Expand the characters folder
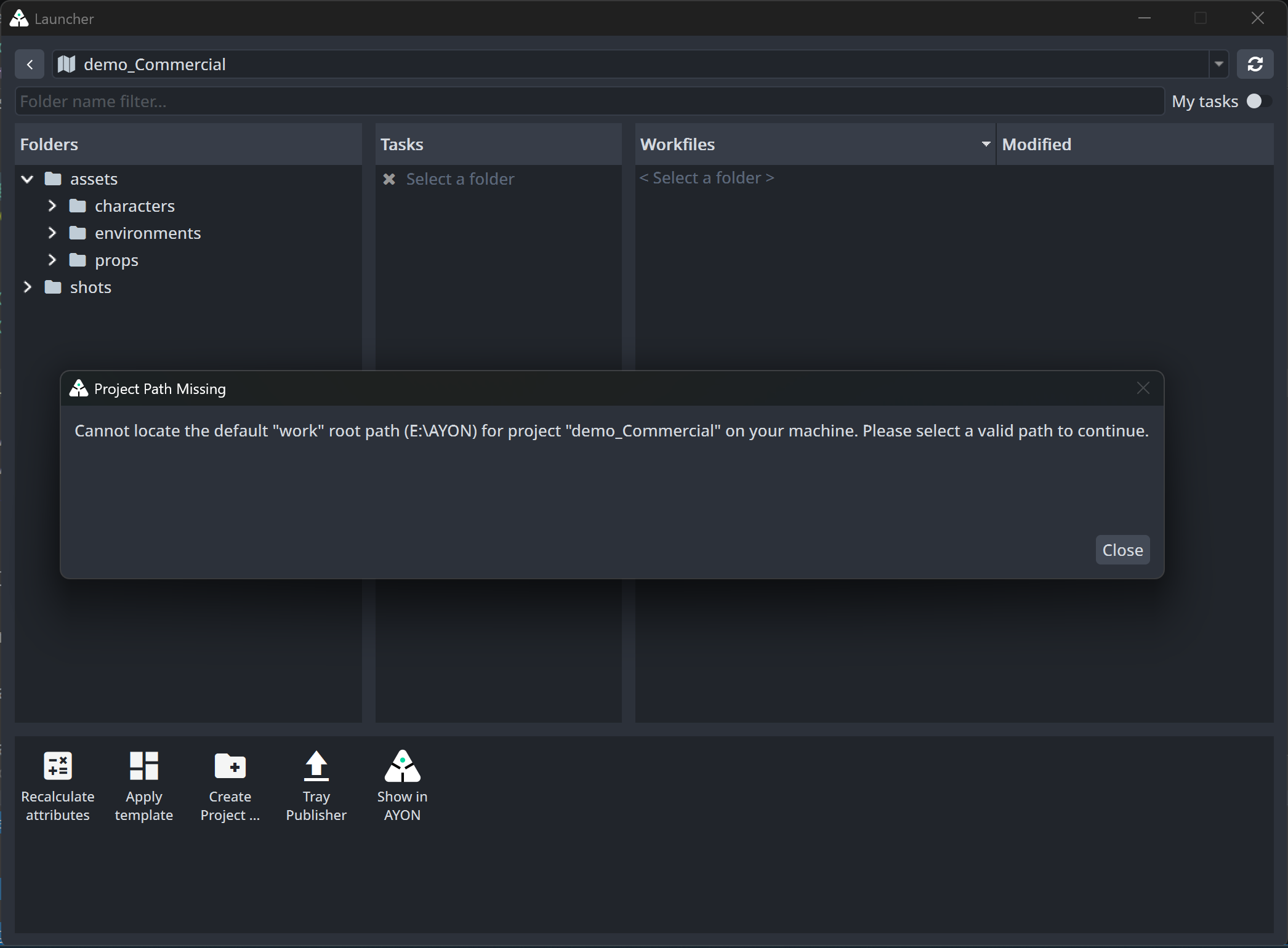Screen dimensions: 1288x948 (x=52, y=206)
